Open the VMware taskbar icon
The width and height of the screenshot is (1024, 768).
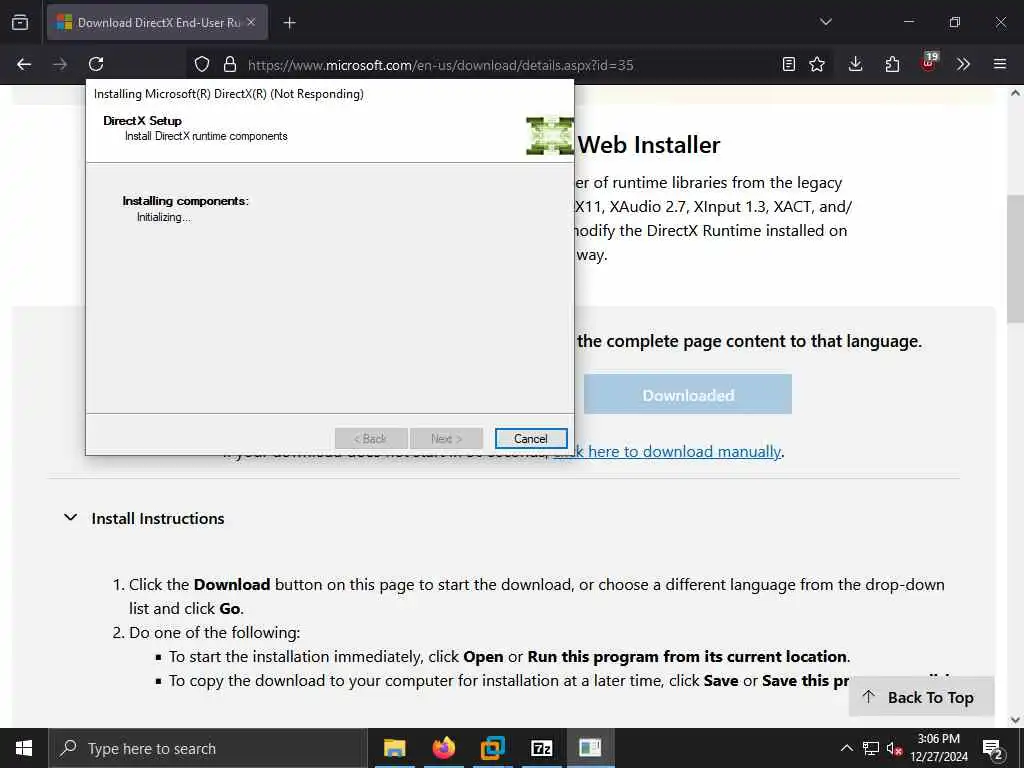pos(492,748)
